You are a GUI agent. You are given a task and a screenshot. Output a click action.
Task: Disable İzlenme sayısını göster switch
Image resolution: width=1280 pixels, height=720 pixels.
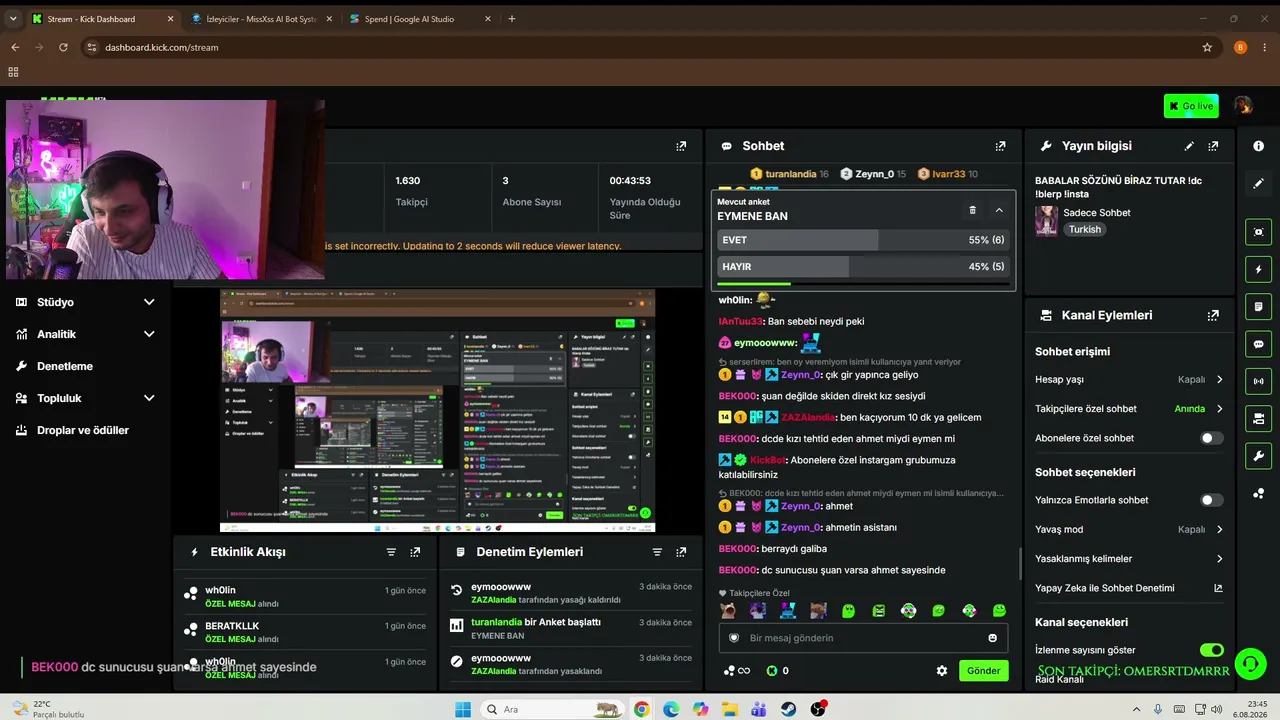[x=1211, y=650]
